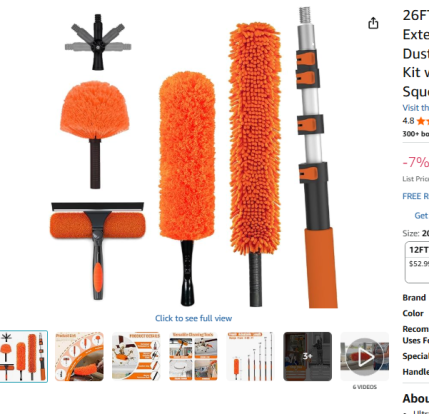The image size is (429, 414).
Task: Visit the brand store link
Action: 416,108
